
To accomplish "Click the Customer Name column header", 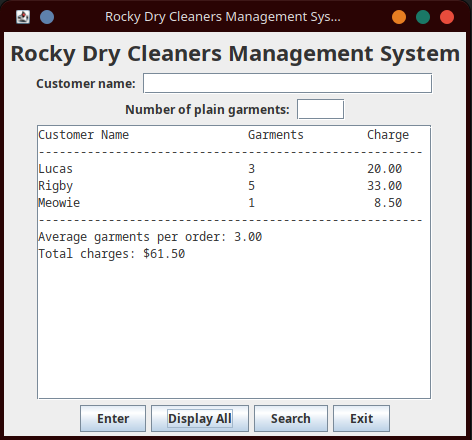I will 83,135.
